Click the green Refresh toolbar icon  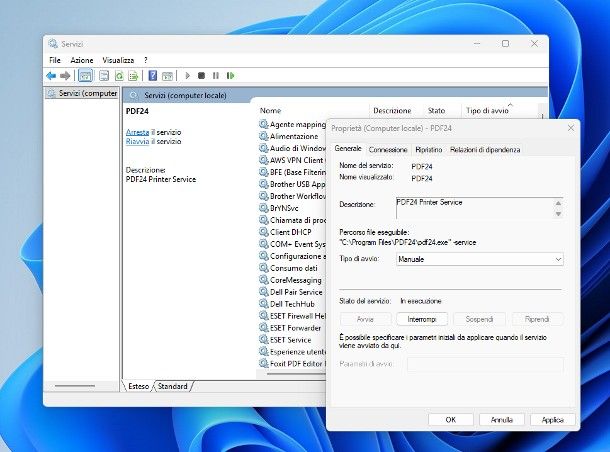(119, 76)
